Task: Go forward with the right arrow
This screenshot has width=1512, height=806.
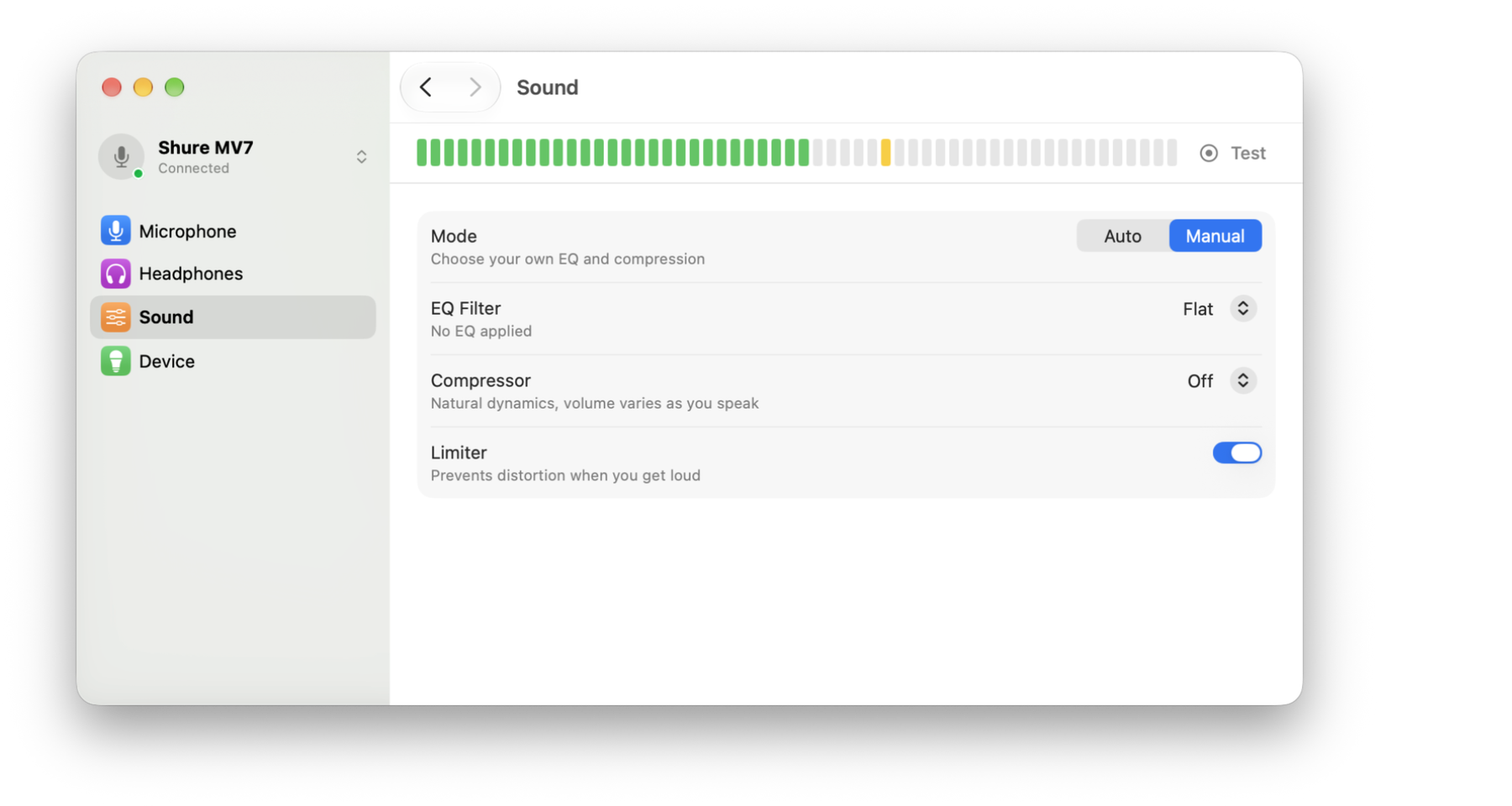Action: click(x=475, y=86)
